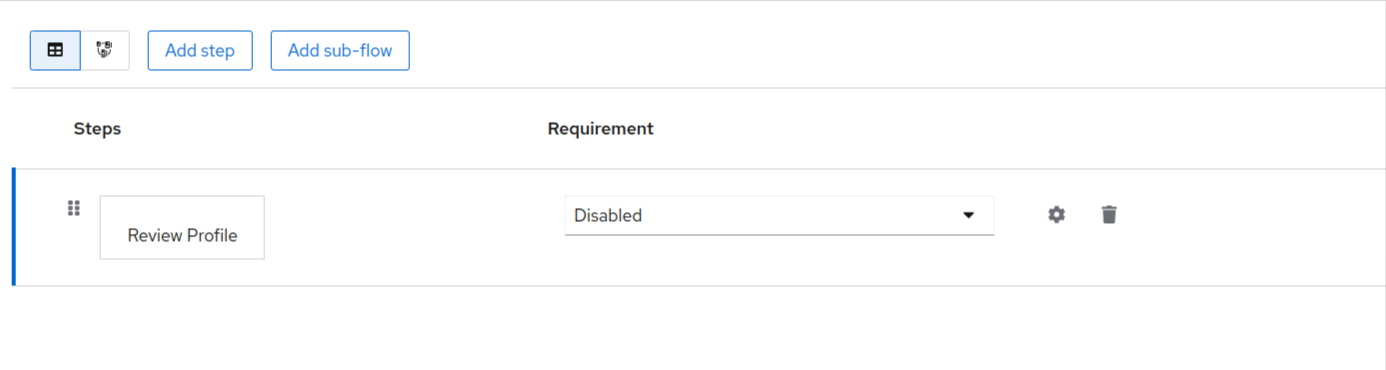Expand the Disabled requirement combo box
The width and height of the screenshot is (1386, 370).
779,215
